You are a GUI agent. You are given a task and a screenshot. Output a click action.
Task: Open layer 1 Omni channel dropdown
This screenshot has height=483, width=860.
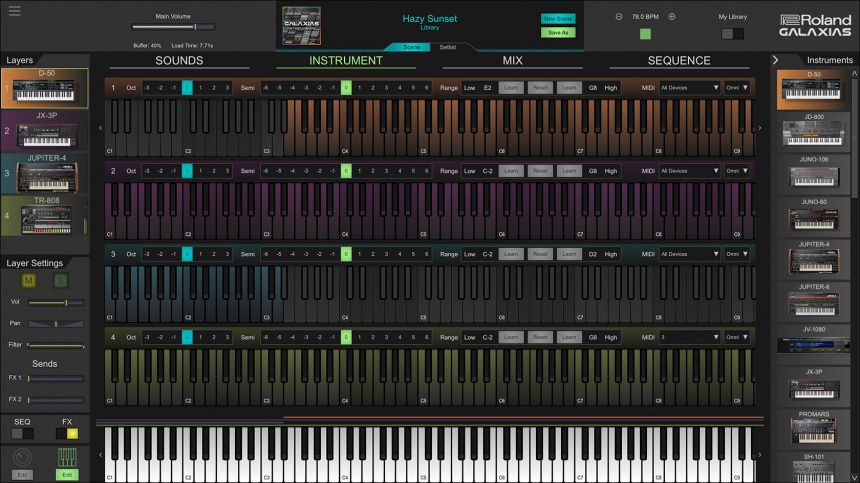737,88
